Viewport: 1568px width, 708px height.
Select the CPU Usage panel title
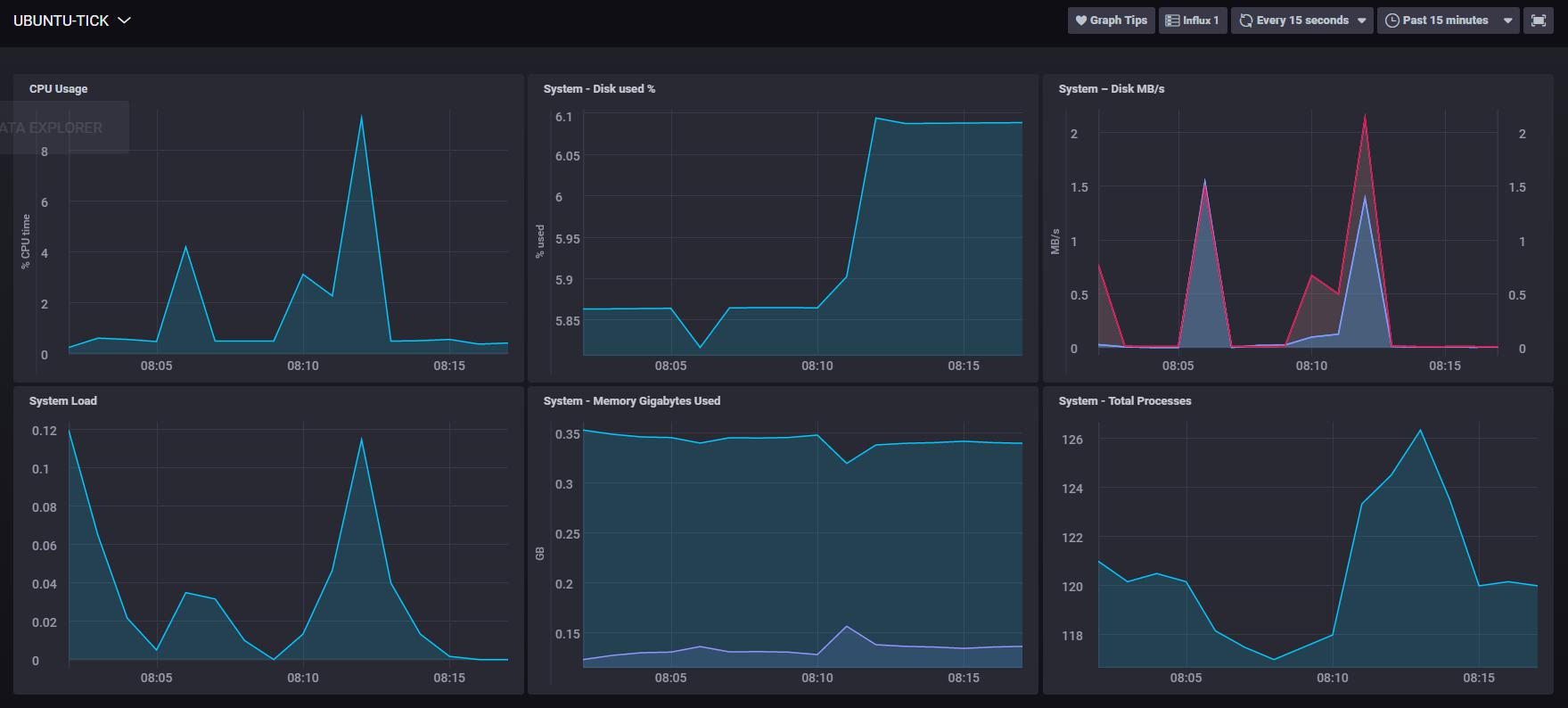[x=58, y=89]
